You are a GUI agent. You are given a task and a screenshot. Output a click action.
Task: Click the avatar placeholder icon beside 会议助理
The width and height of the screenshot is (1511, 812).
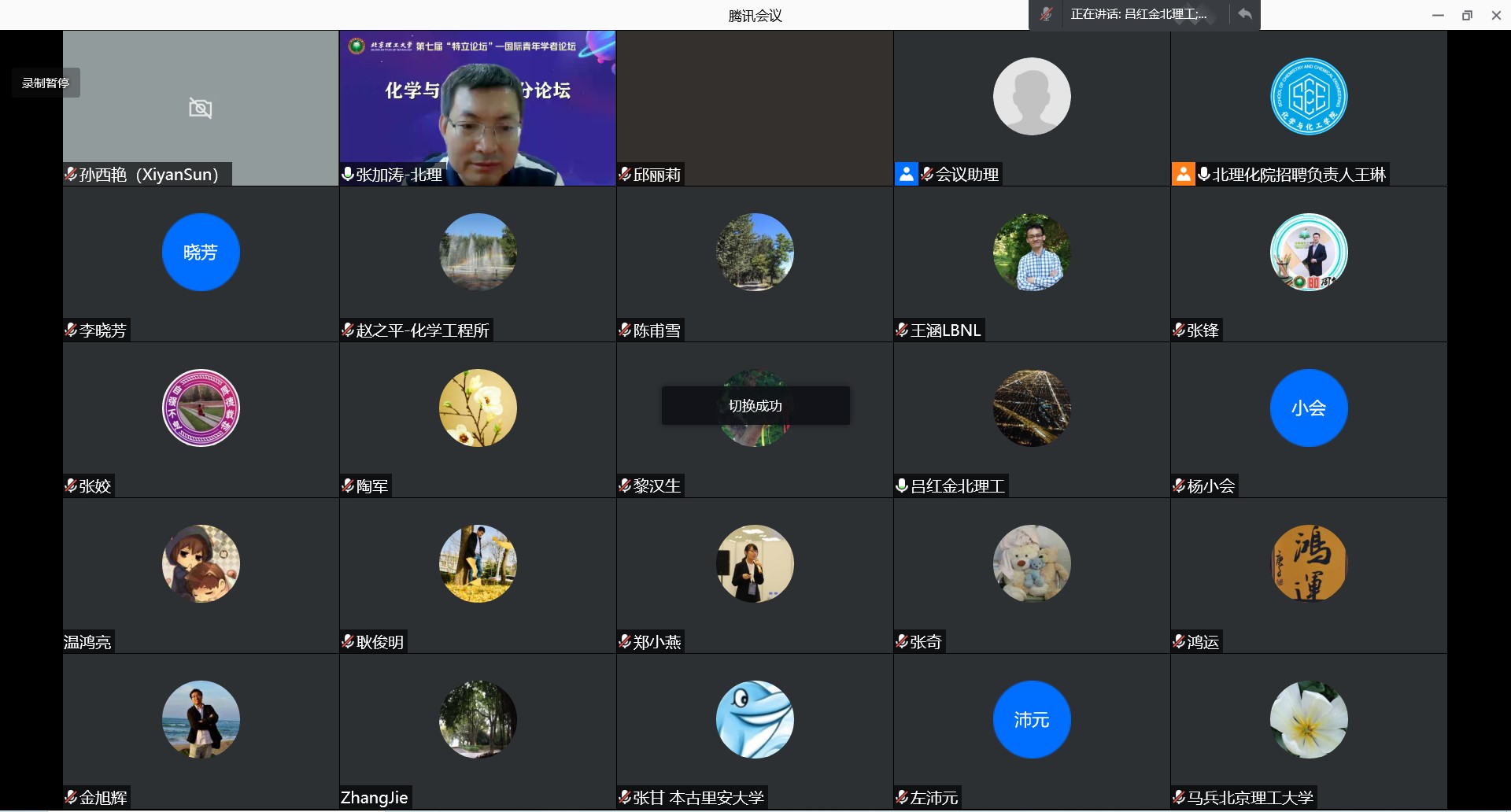pyautogui.click(x=907, y=174)
